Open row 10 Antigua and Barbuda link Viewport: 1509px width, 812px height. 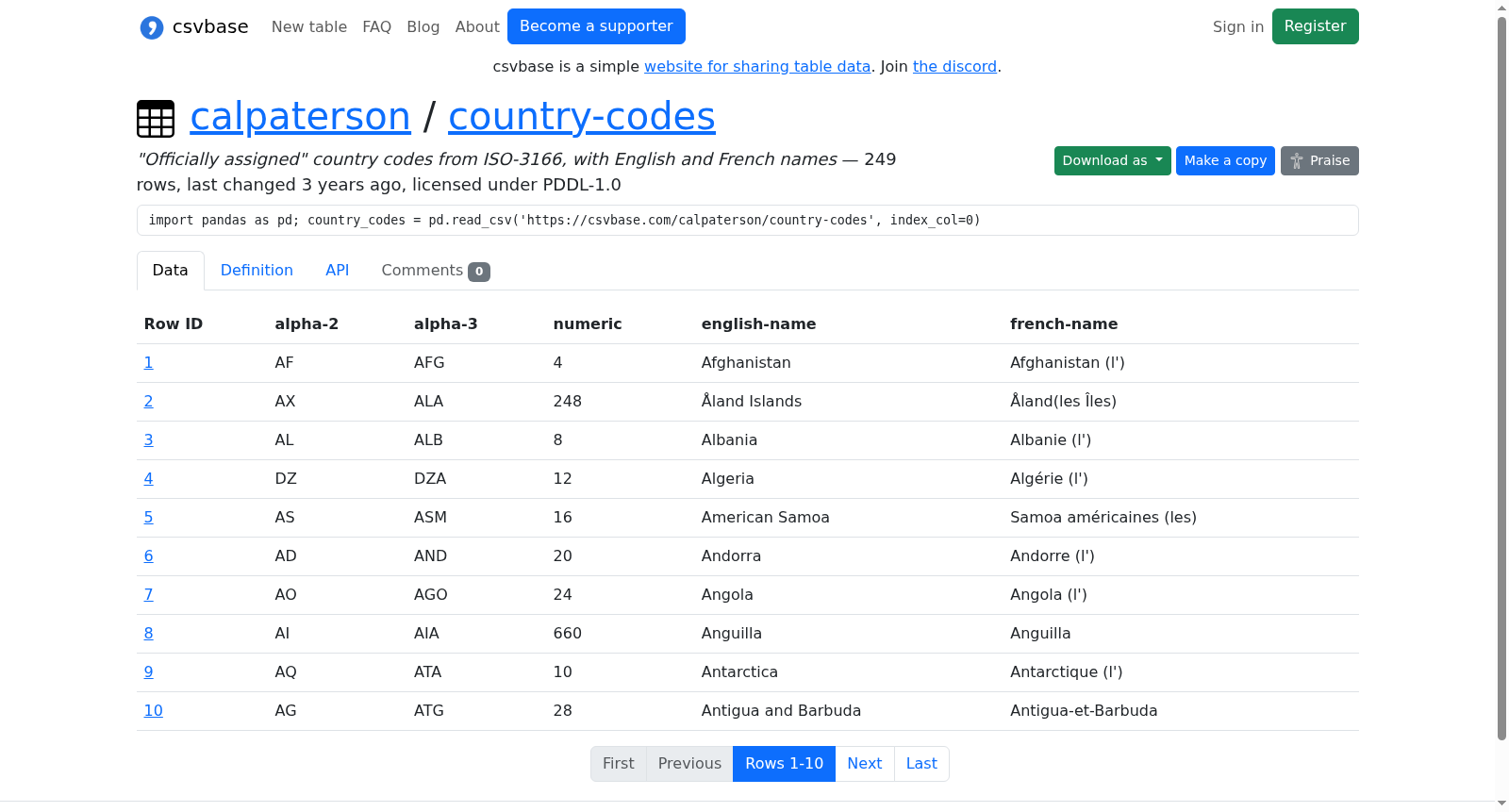coord(154,710)
